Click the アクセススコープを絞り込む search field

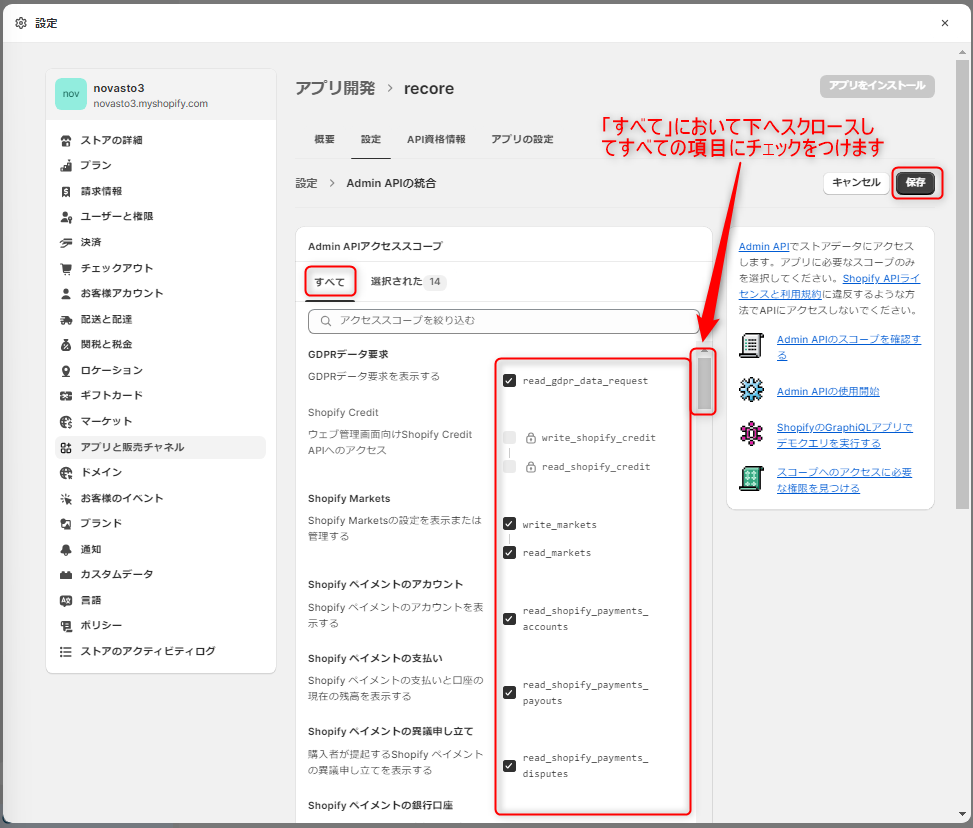click(x=504, y=321)
